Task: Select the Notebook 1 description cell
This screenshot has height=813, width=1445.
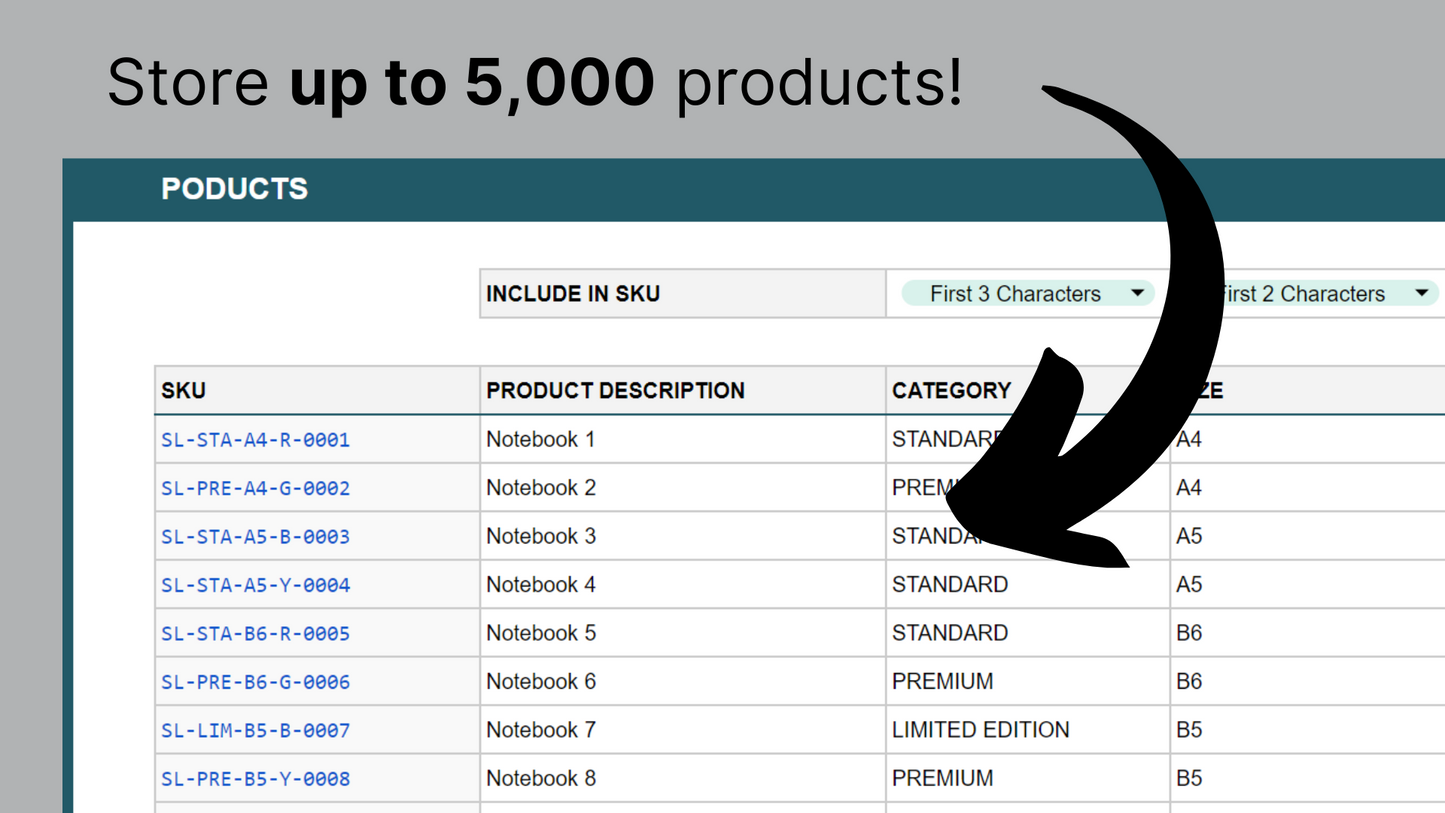Action: 540,439
